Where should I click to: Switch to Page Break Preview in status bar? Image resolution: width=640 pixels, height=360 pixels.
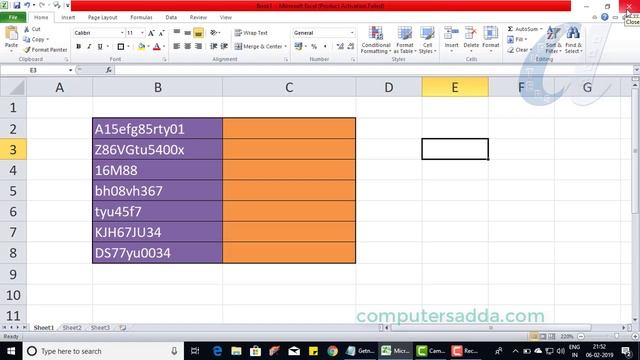[x=552, y=336]
